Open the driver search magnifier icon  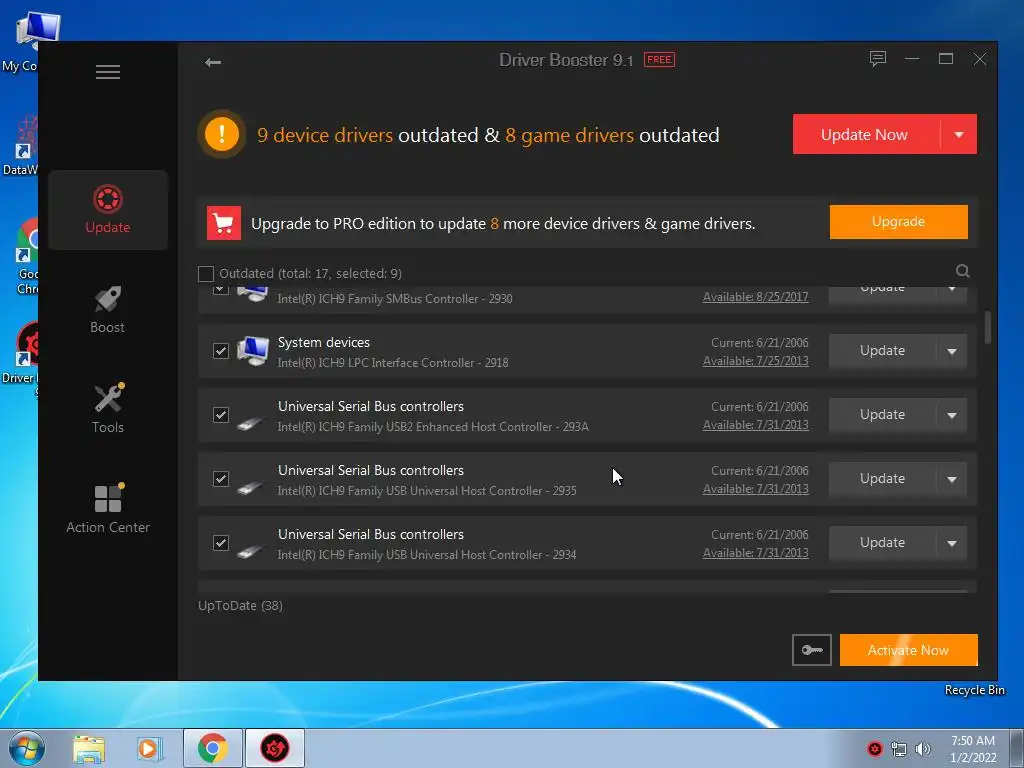(x=963, y=271)
